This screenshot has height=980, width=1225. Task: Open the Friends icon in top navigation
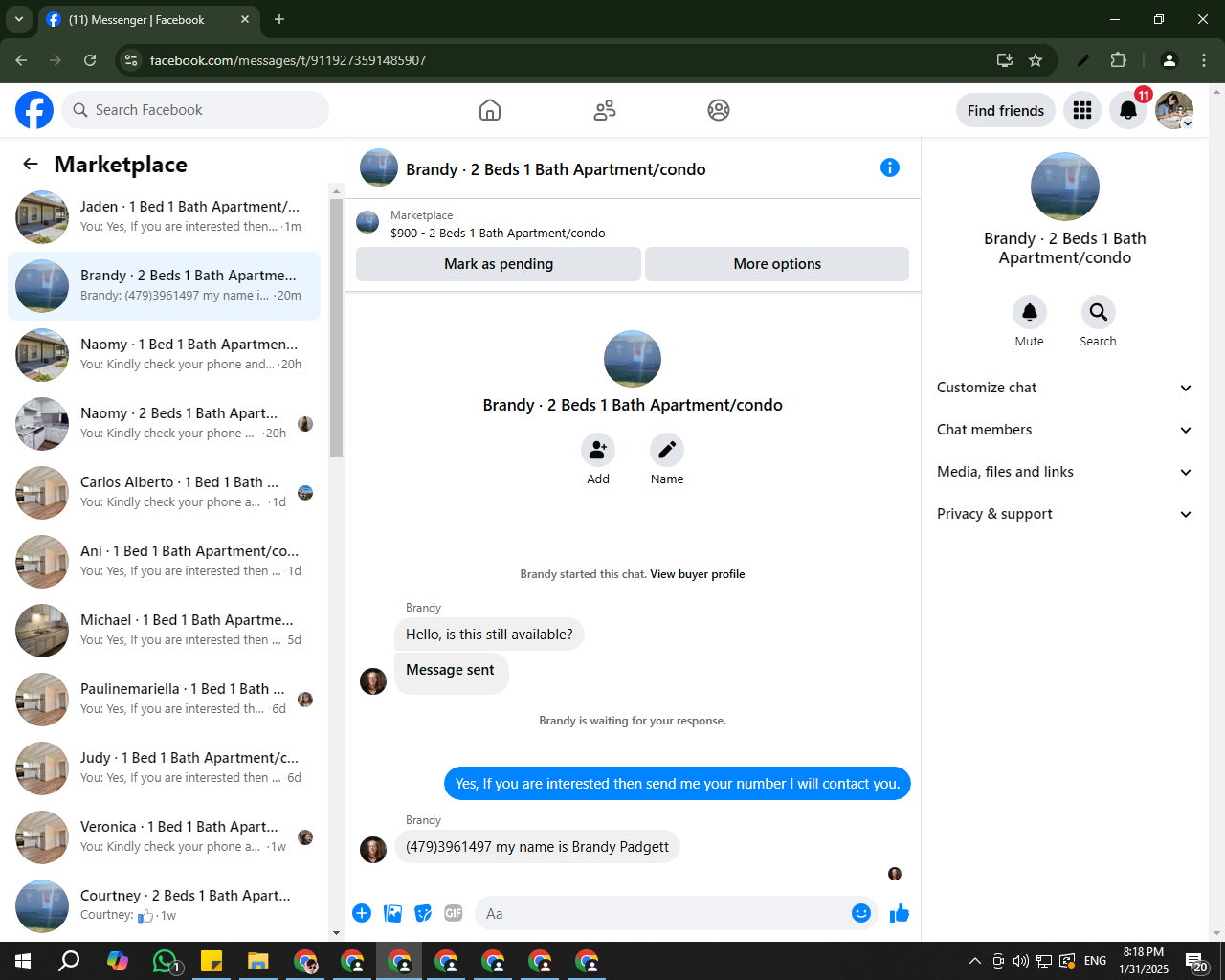(605, 110)
